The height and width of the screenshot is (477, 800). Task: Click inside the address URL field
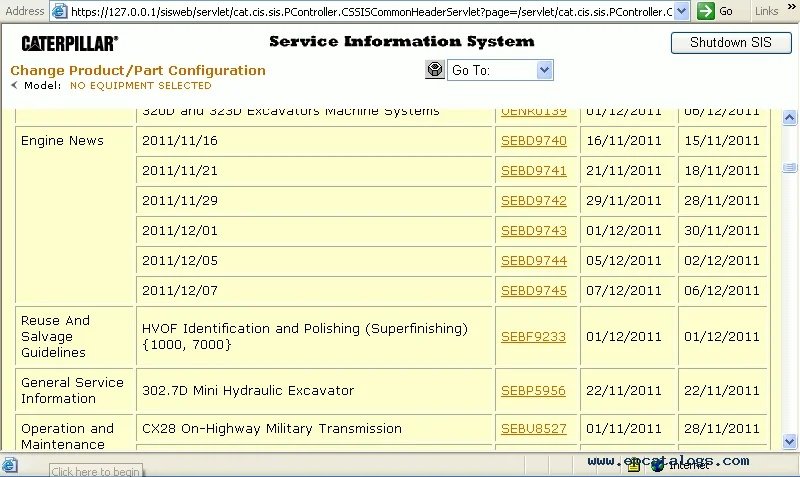click(x=370, y=11)
